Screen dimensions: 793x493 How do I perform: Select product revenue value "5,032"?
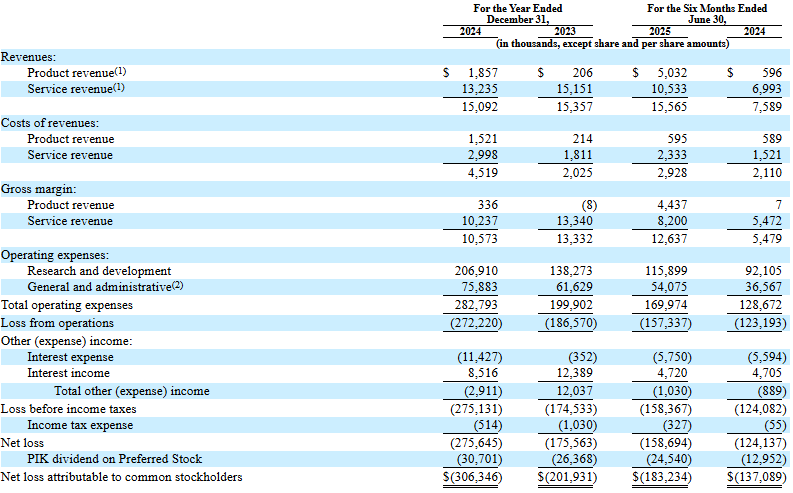tap(672, 73)
